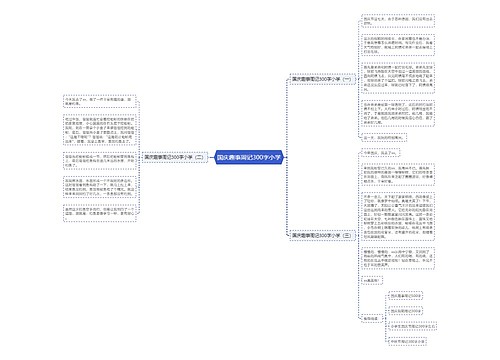Select branch node 国庆趣事周记300字小学（二）
This screenshot has width=500, height=360.
[174, 157]
